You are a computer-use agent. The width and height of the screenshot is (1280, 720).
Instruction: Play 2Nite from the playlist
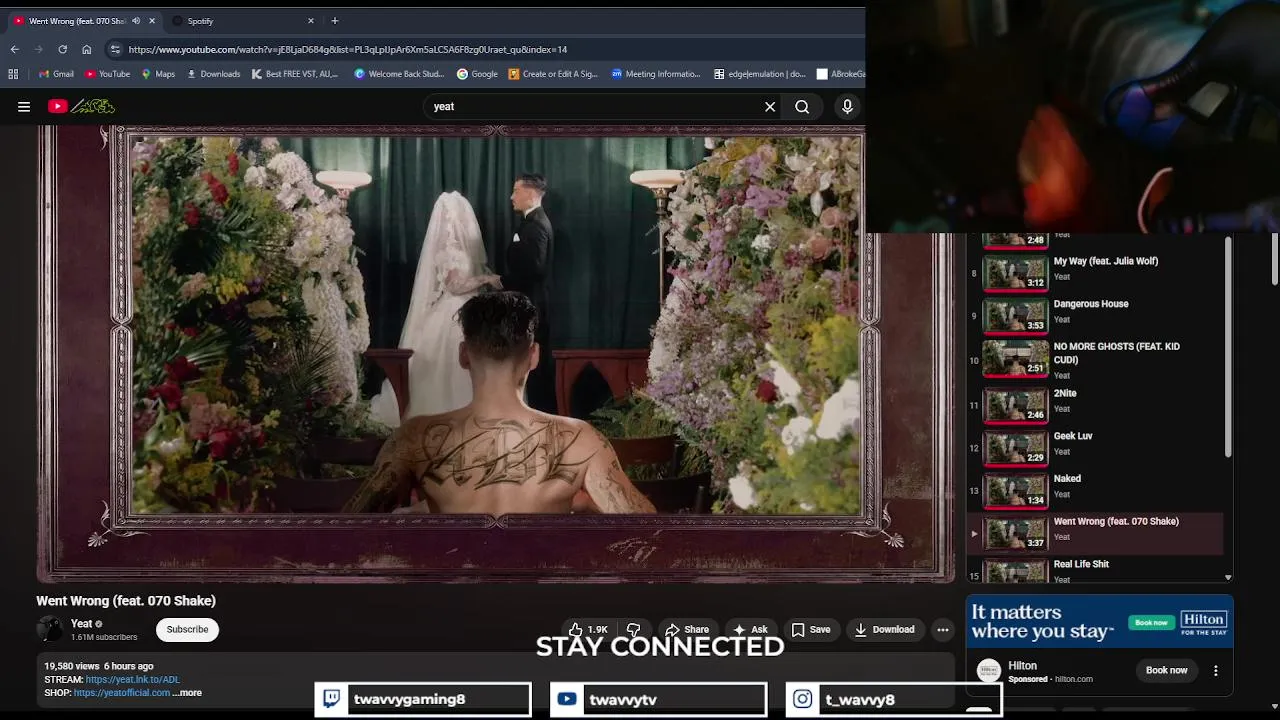pos(1095,404)
